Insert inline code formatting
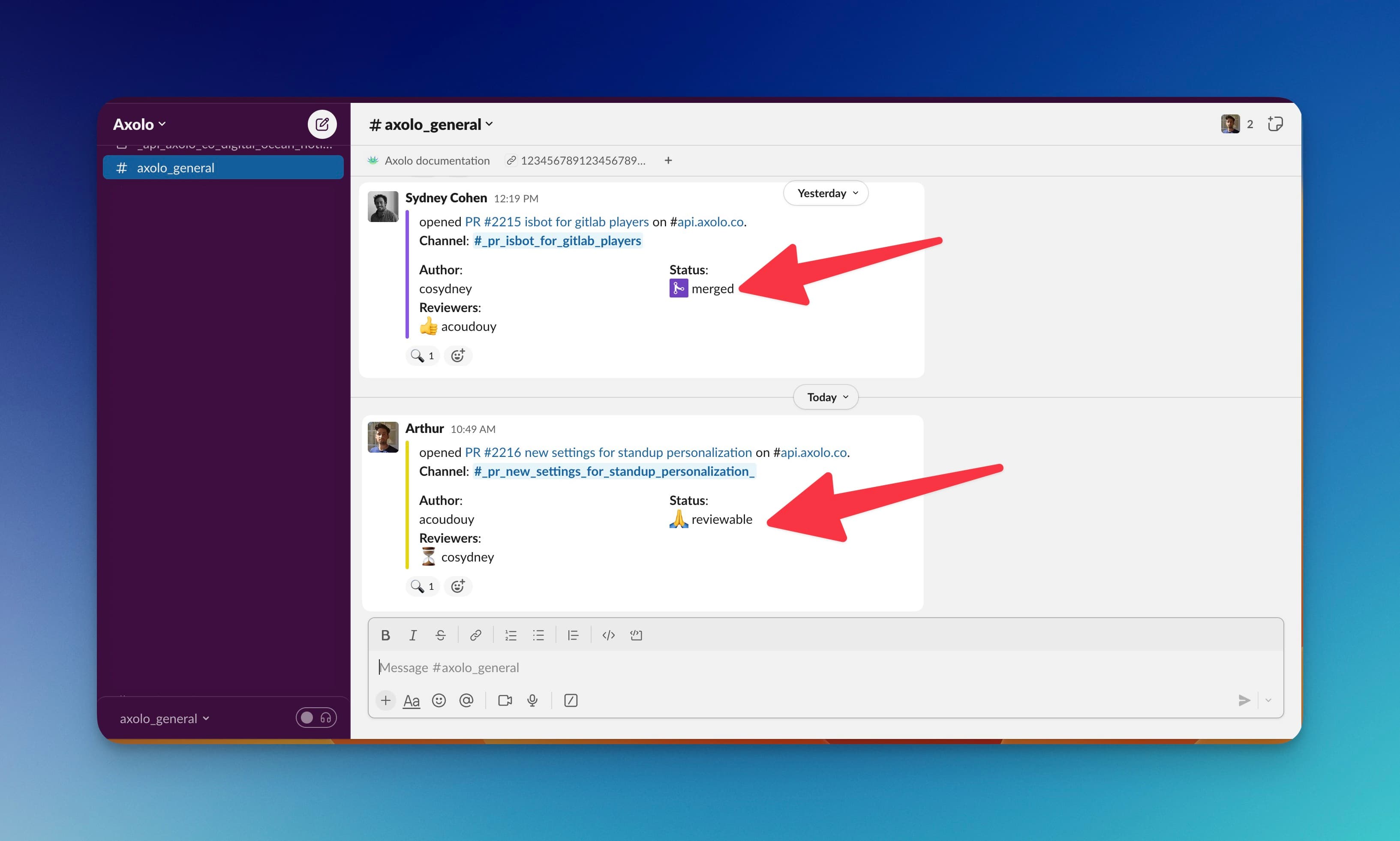Viewport: 1400px width, 841px height. (609, 635)
